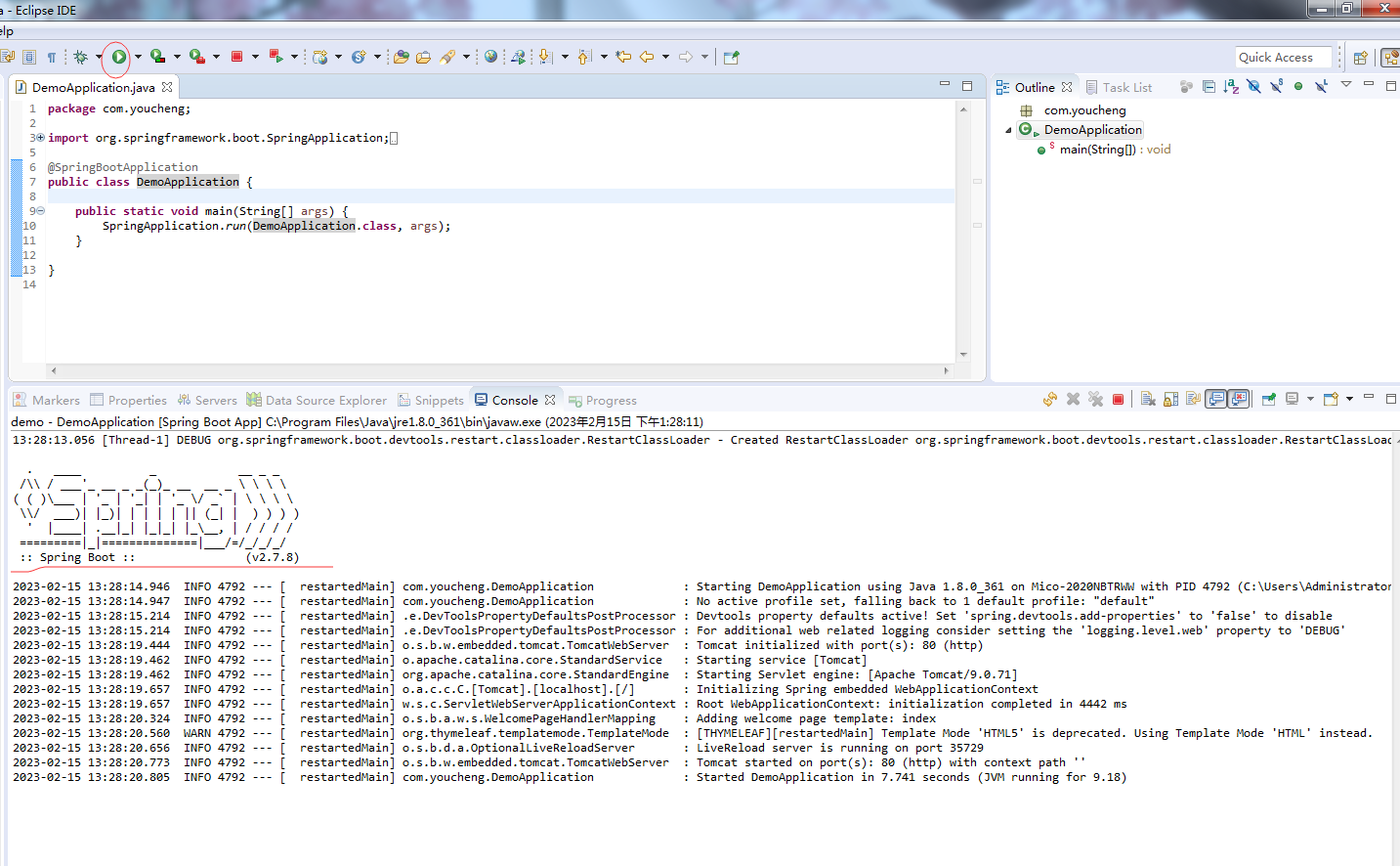Open the Snippets tab
The height and width of the screenshot is (866, 1400).
coord(431,400)
